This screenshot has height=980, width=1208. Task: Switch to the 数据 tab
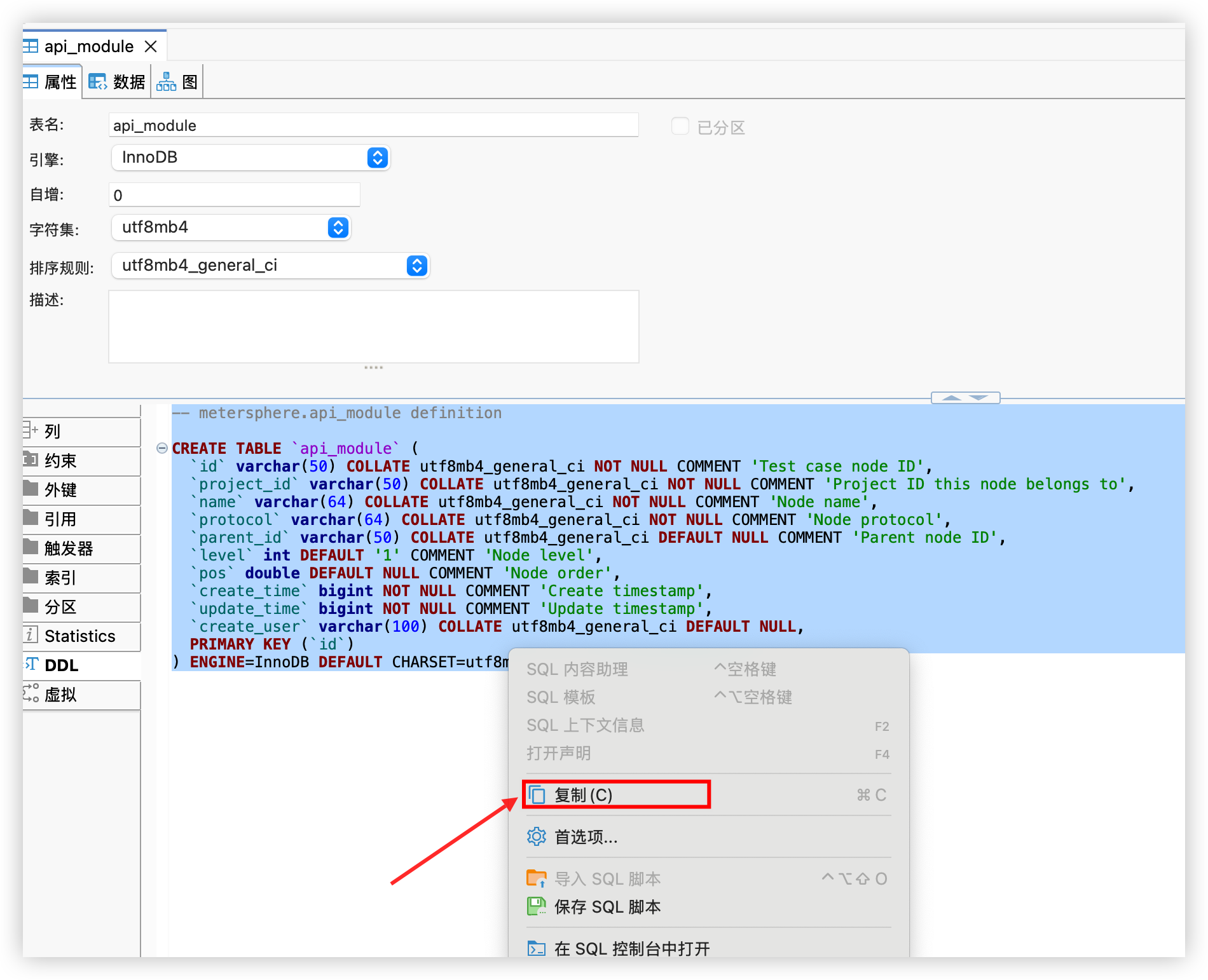116,81
